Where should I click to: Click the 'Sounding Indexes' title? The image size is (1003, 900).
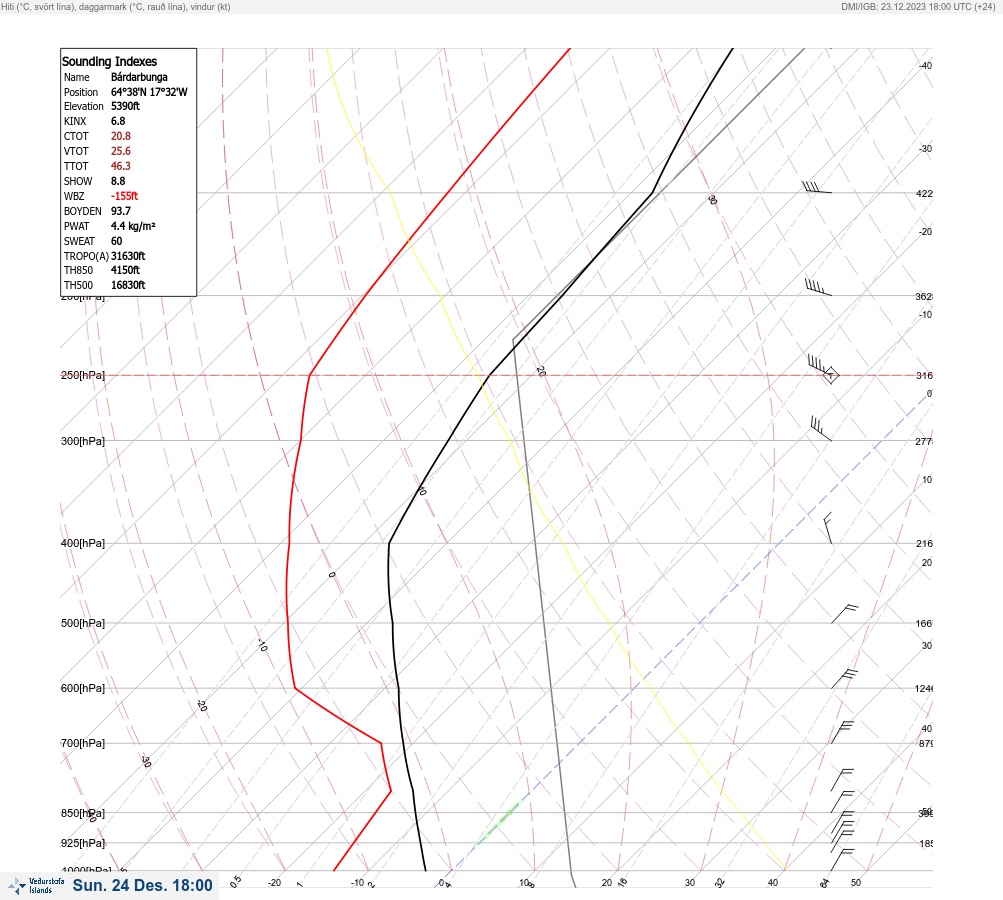pos(109,61)
